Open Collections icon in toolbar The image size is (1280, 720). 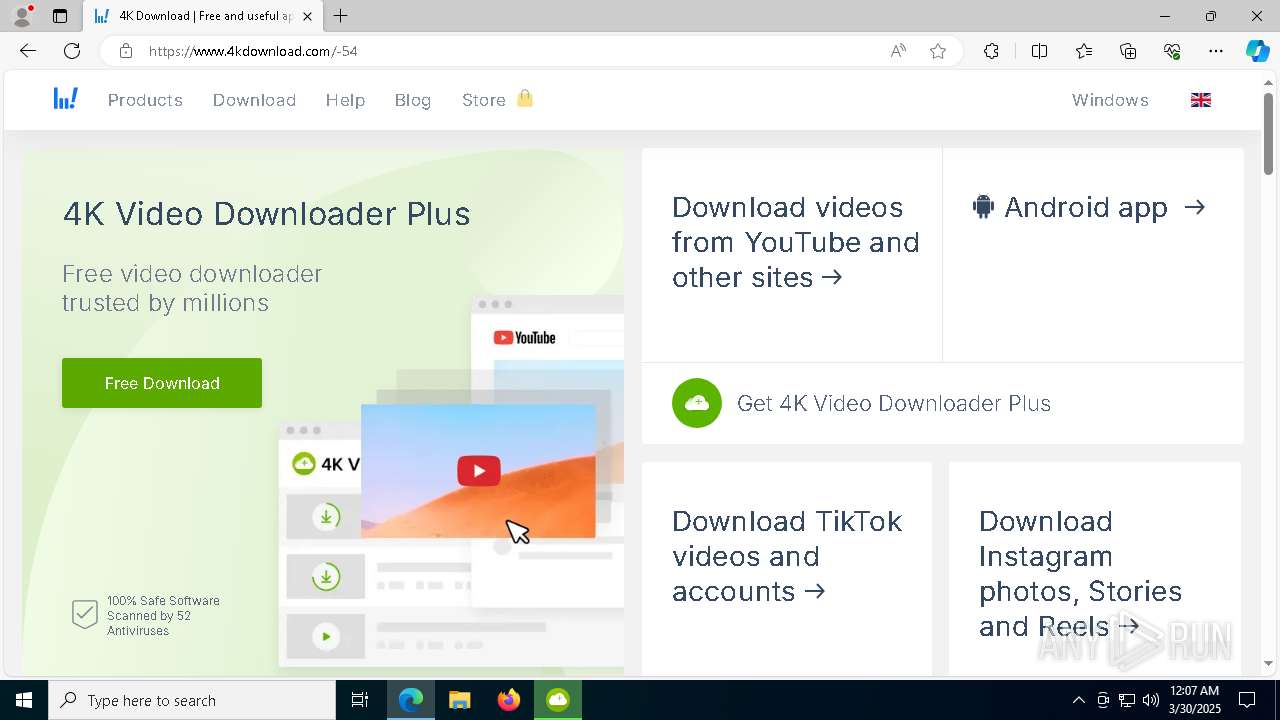tap(1128, 51)
